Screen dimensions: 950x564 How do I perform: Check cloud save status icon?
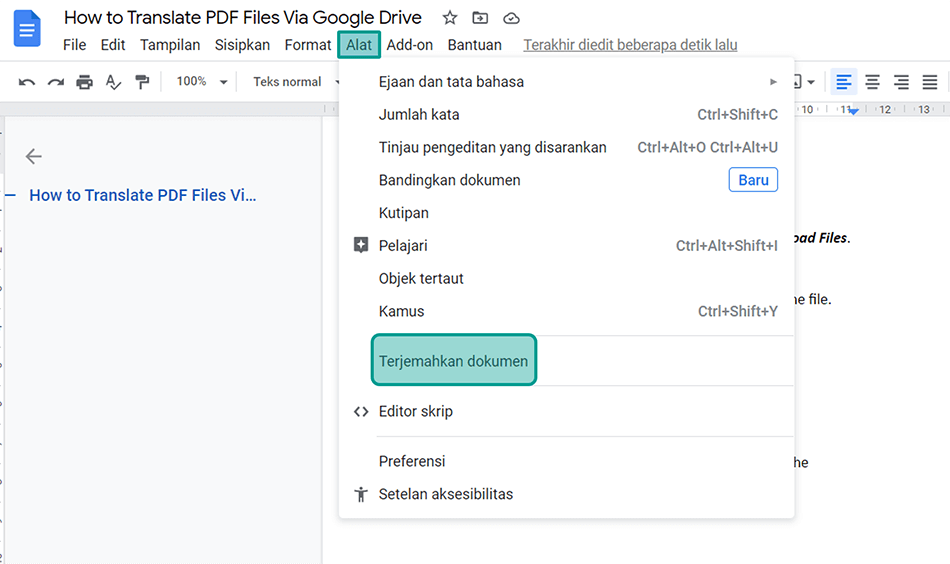(x=511, y=18)
